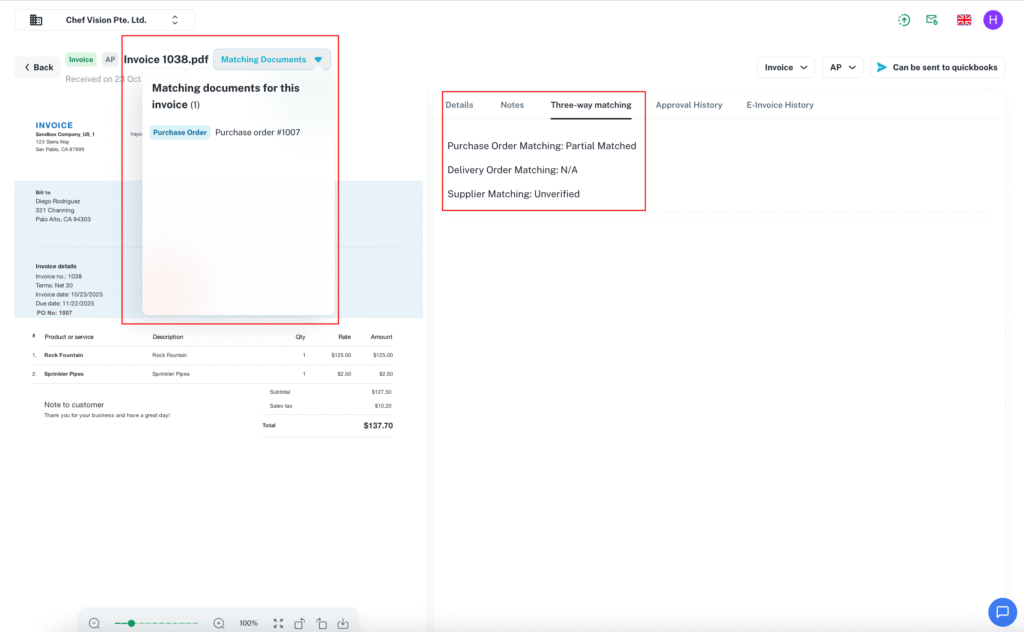Open the AP dropdown near quickbooks button
The image size is (1024, 632).
(842, 65)
